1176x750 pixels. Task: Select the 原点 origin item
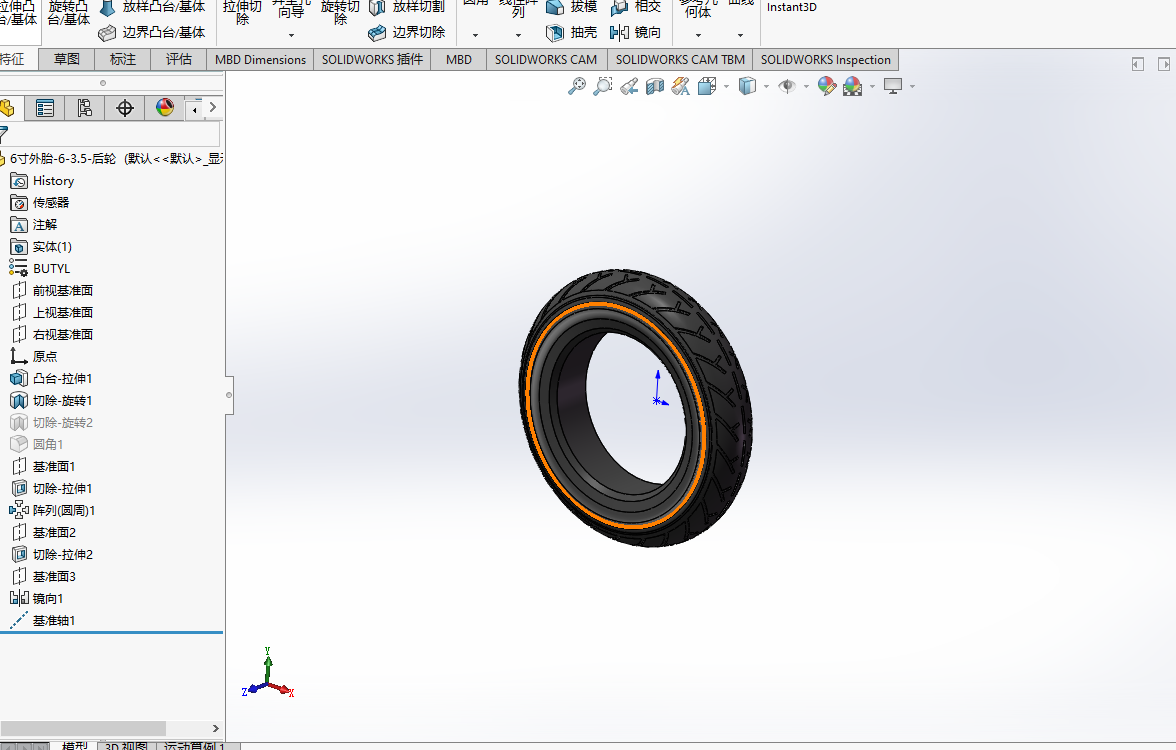34,356
